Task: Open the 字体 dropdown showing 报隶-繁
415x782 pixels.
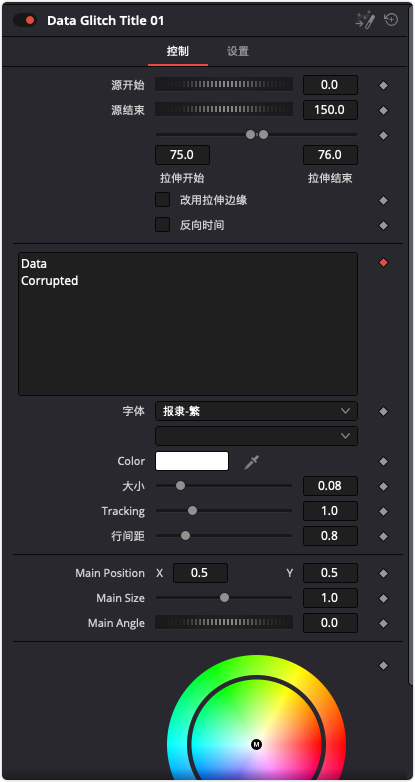Action: click(256, 411)
